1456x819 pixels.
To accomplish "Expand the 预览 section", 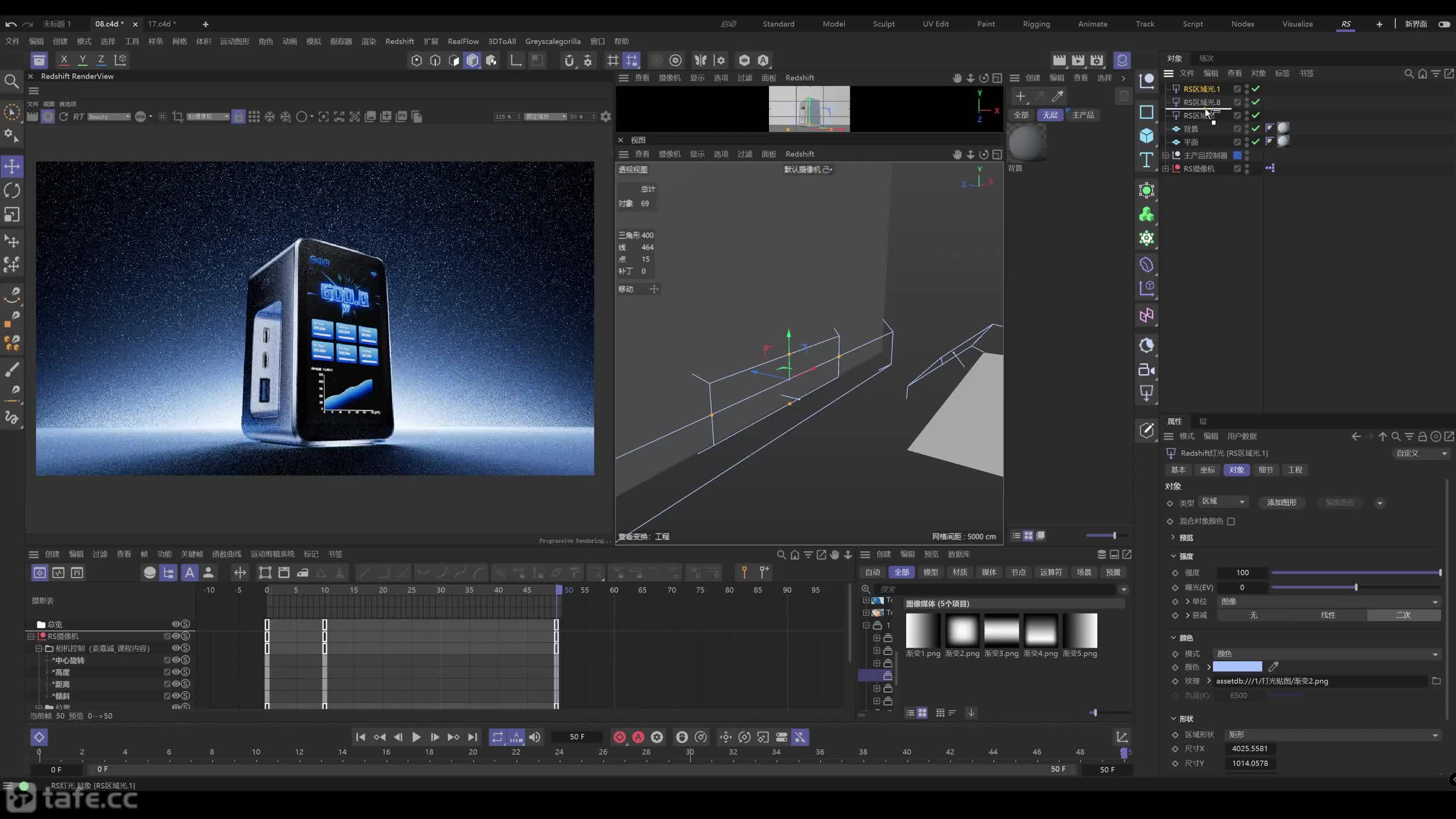I will 1173,537.
